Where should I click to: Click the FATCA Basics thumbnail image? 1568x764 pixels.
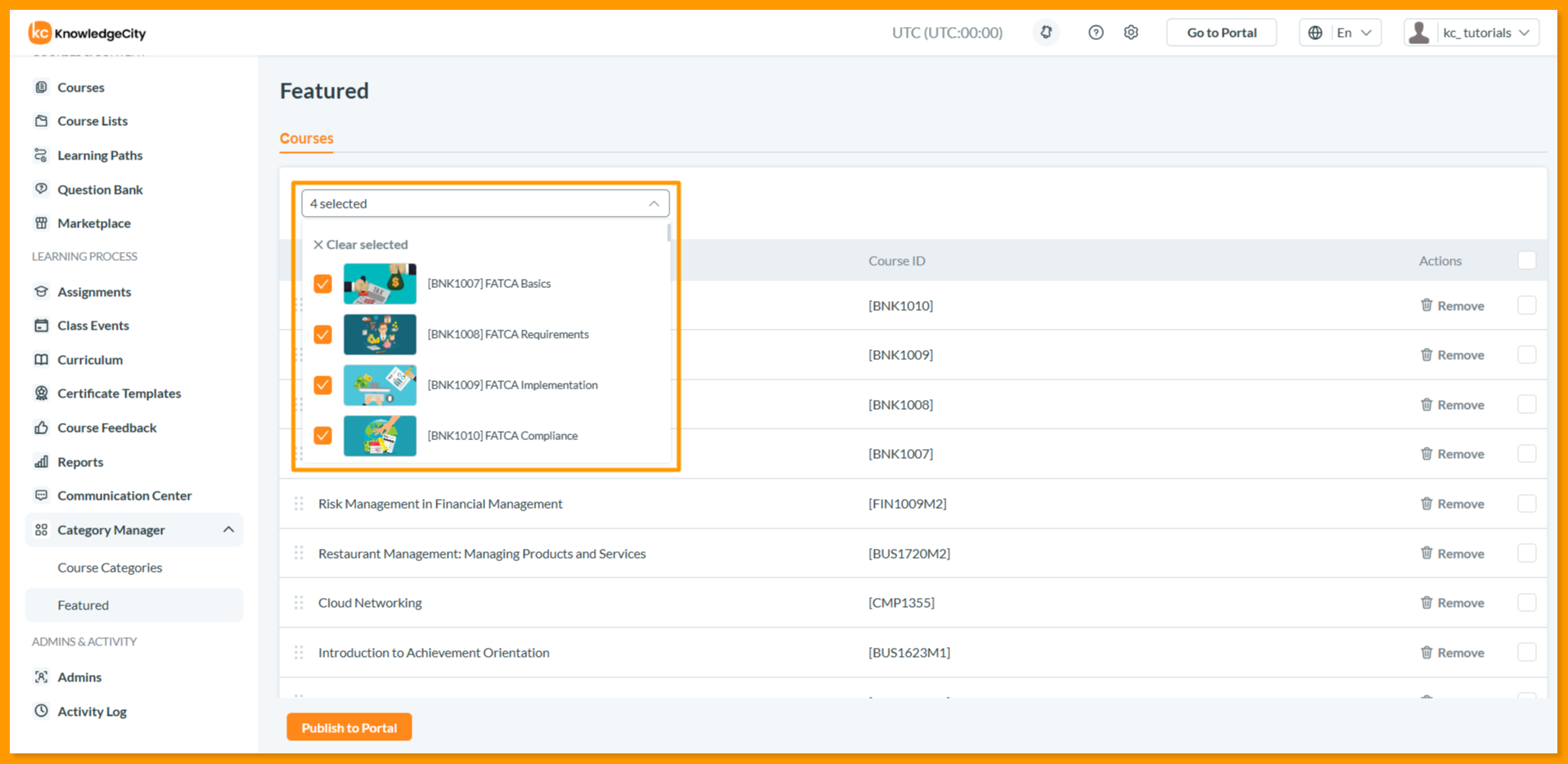(380, 284)
